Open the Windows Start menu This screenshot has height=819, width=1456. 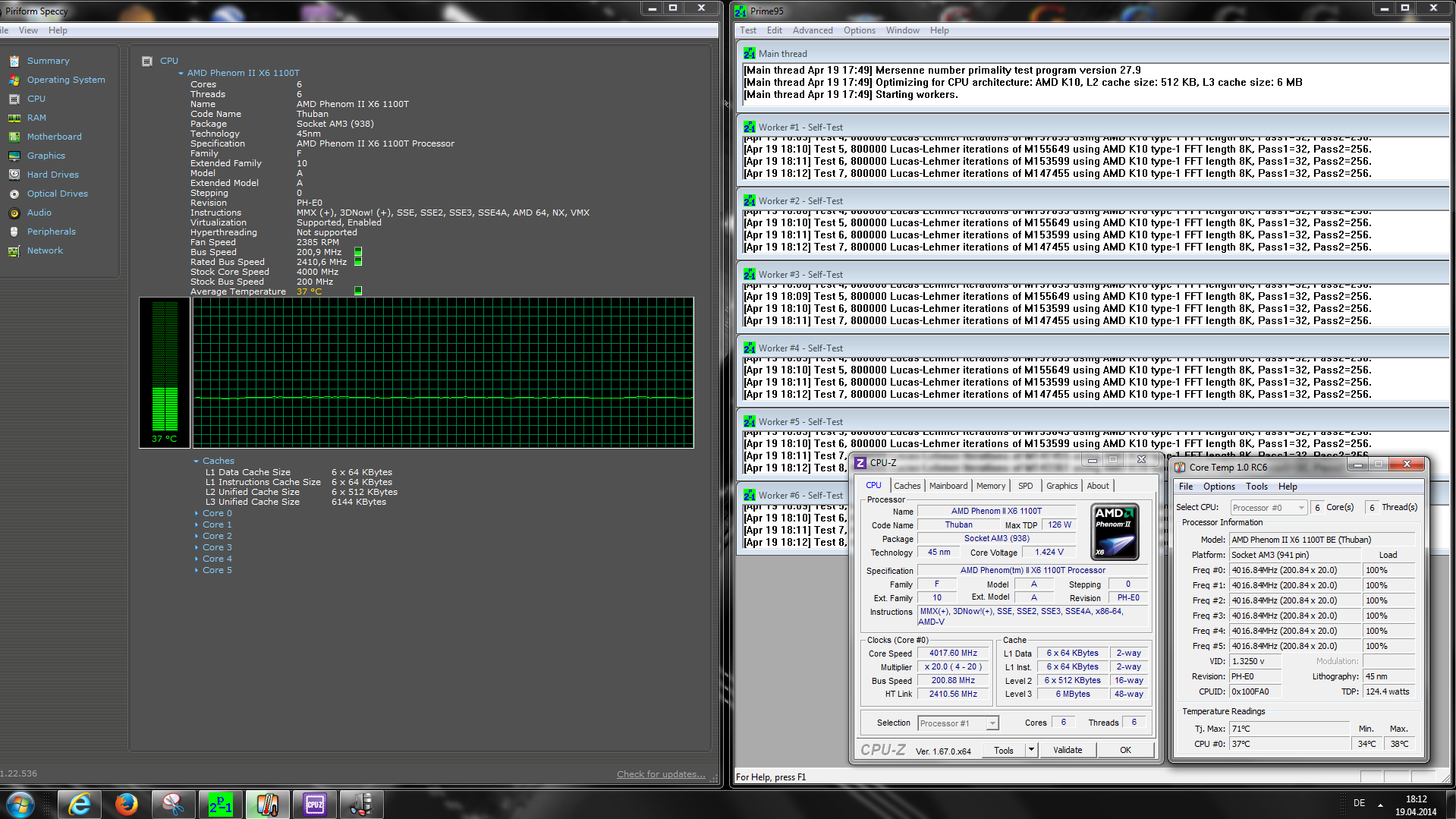(x=20, y=804)
